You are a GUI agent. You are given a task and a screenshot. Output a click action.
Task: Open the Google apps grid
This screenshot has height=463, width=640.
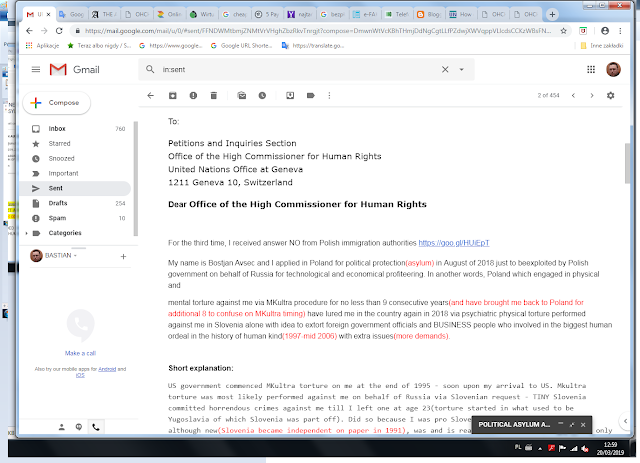coord(591,69)
